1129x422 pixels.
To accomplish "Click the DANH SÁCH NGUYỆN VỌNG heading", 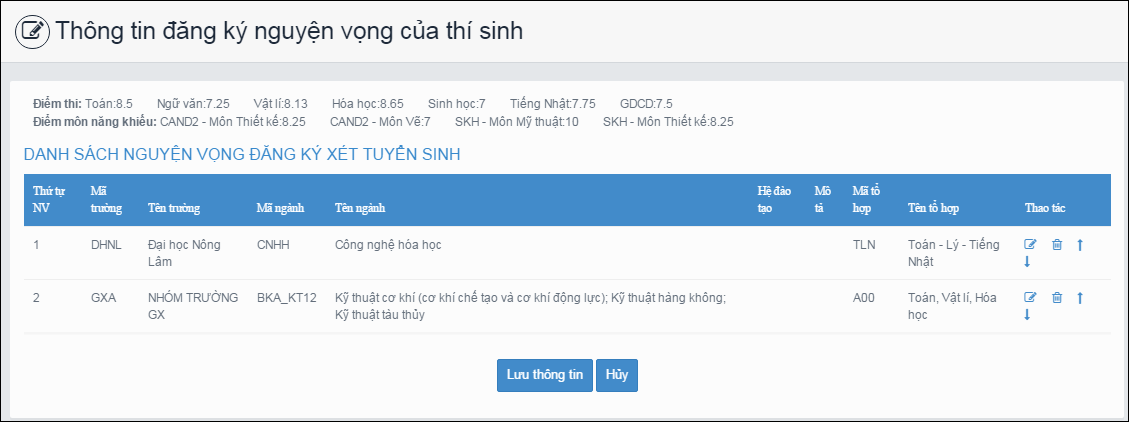I will [x=241, y=154].
